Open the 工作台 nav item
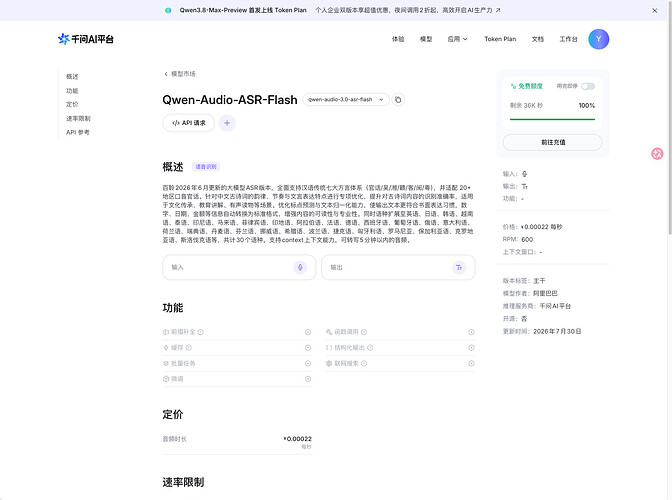 point(568,39)
